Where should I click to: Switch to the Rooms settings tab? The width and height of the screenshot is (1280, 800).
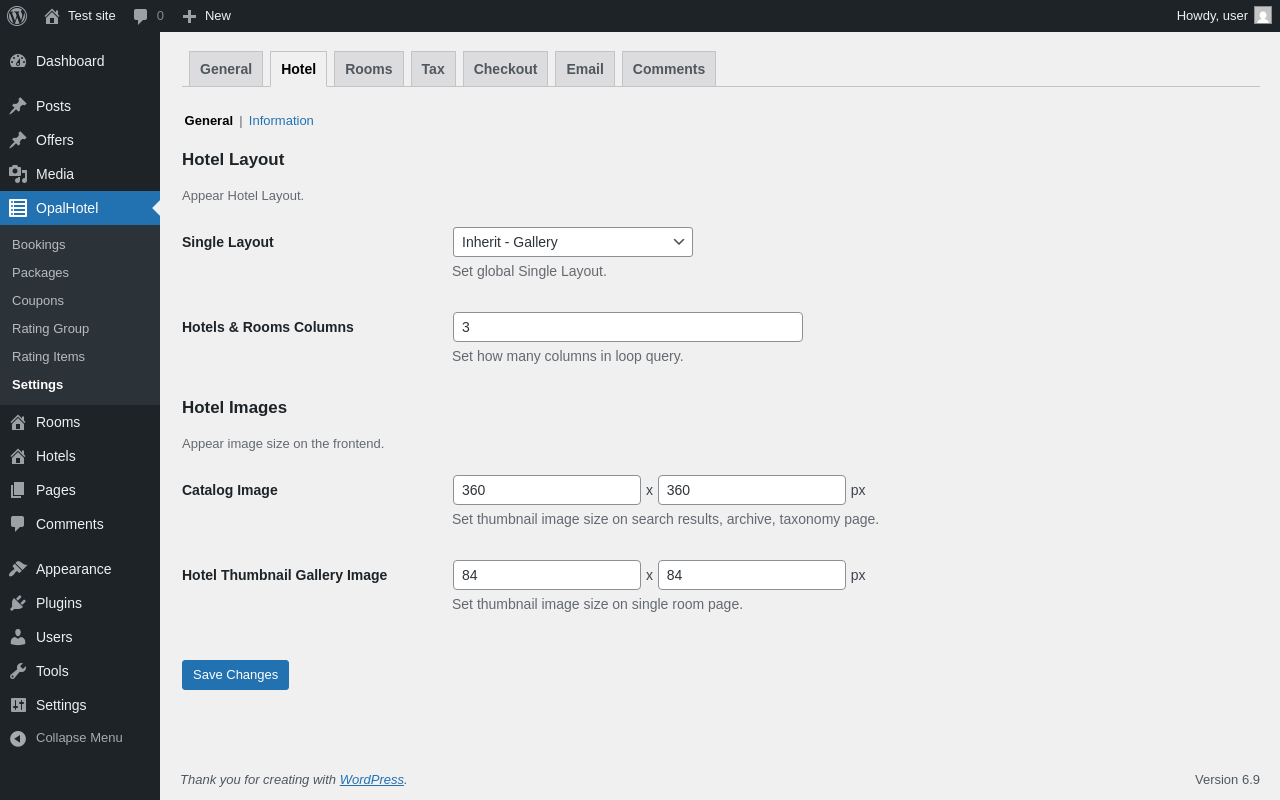pyautogui.click(x=368, y=69)
